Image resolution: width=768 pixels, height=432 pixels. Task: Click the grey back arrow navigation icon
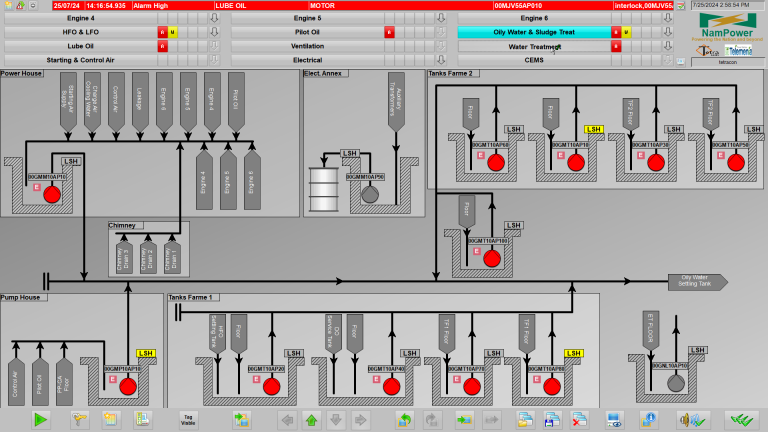pos(286,420)
